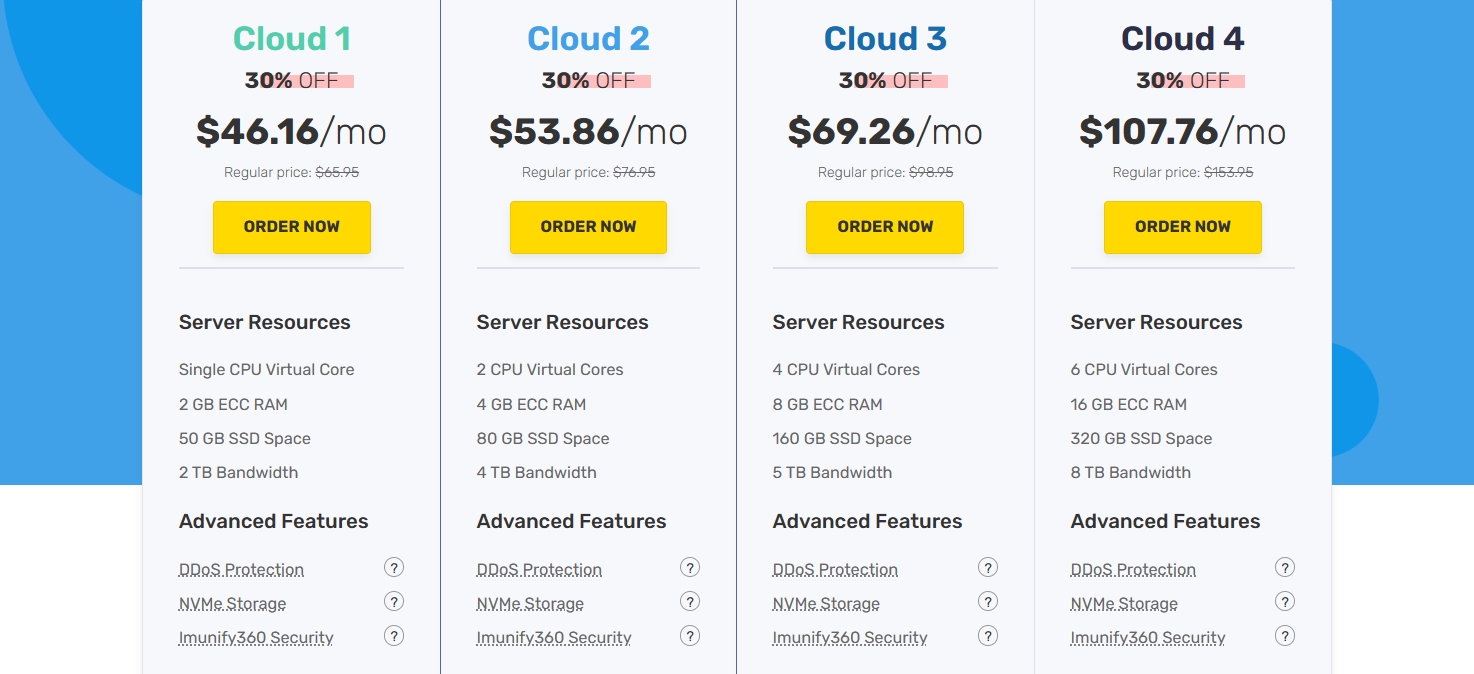Click the Cloud 3 plan heading
Screen dimensions: 1474x674
tap(885, 39)
